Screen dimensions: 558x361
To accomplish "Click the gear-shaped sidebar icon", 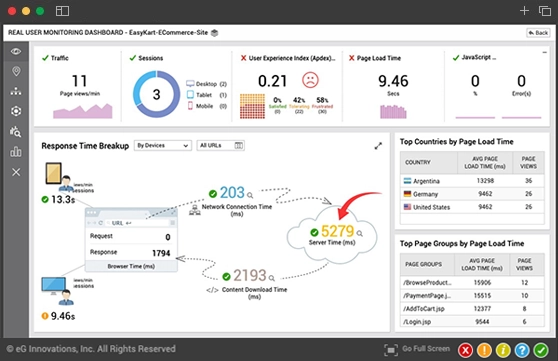I will (16, 111).
